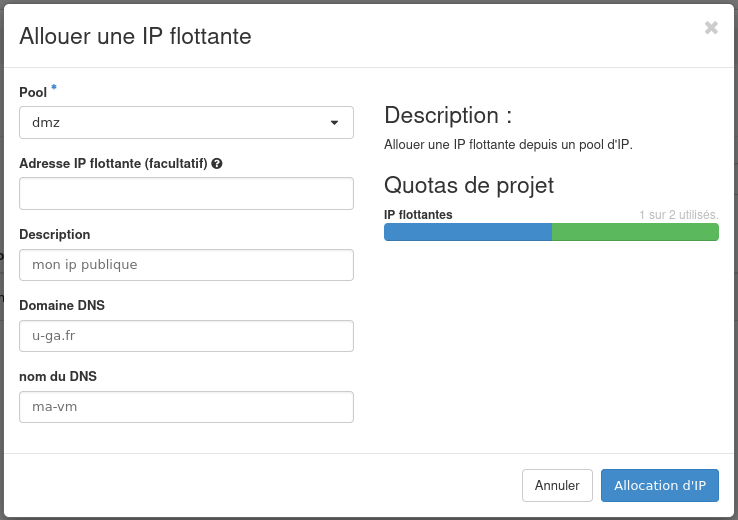738x520 pixels.
Task: Click the 'Pool' field label
Action: (33, 93)
